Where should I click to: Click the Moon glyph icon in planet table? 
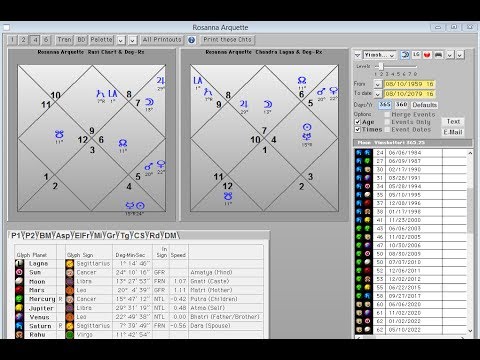[x=19, y=281]
